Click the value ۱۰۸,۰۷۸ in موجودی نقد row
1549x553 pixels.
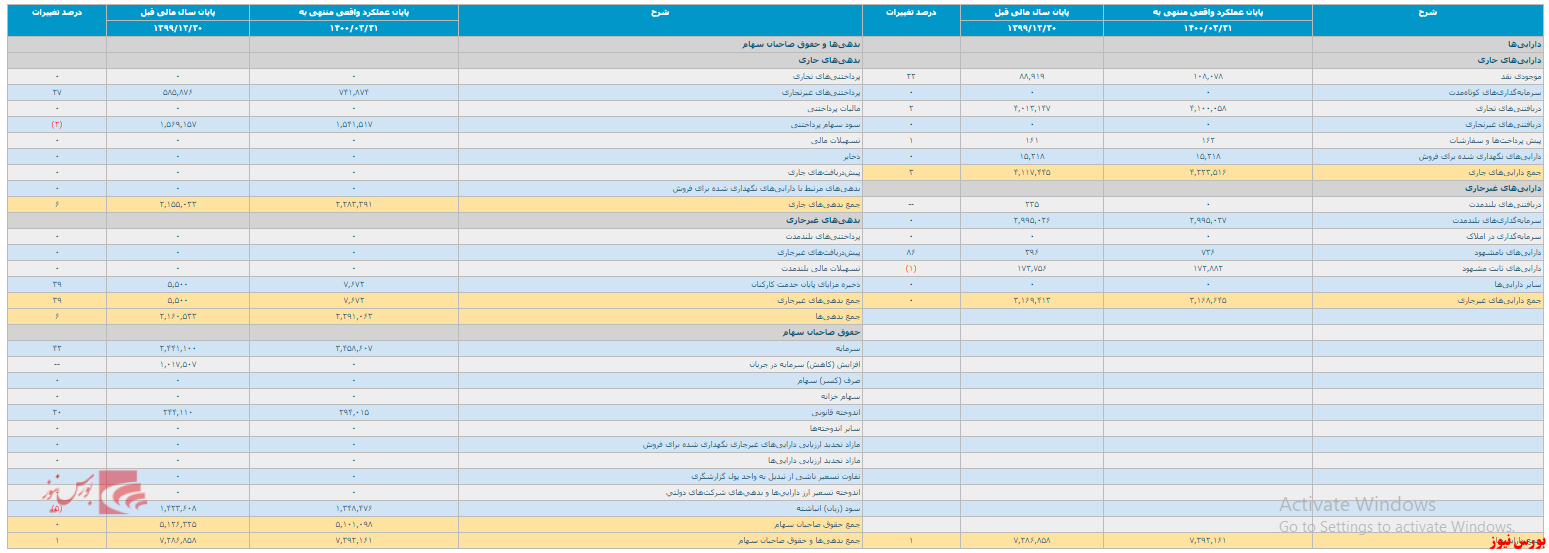point(1208,76)
